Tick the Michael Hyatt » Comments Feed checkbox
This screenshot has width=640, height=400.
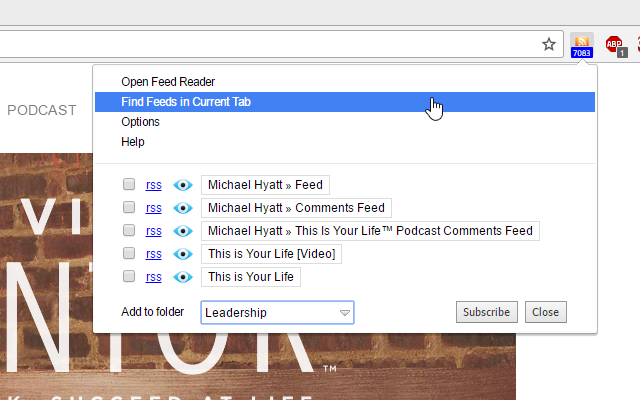tap(129, 208)
